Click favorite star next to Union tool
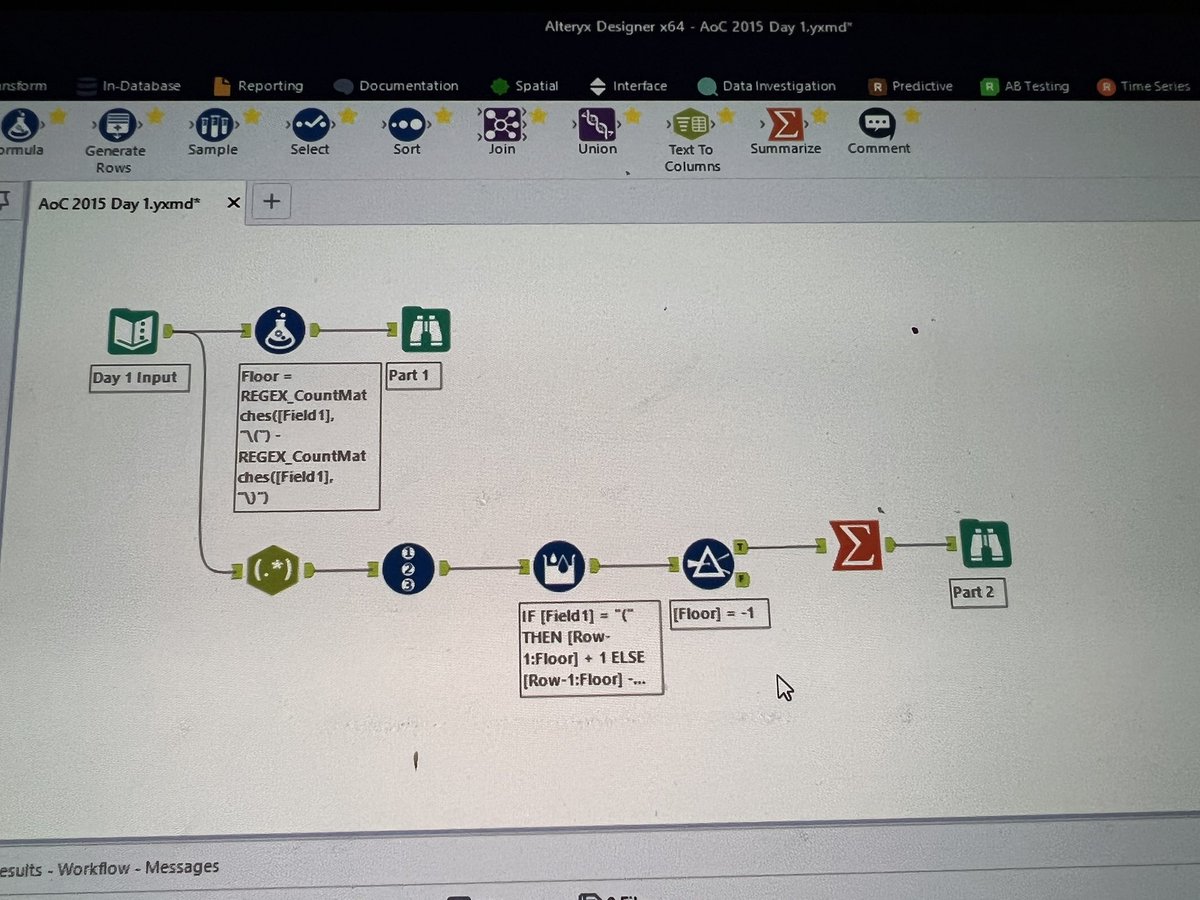This screenshot has height=900, width=1200. point(632,116)
